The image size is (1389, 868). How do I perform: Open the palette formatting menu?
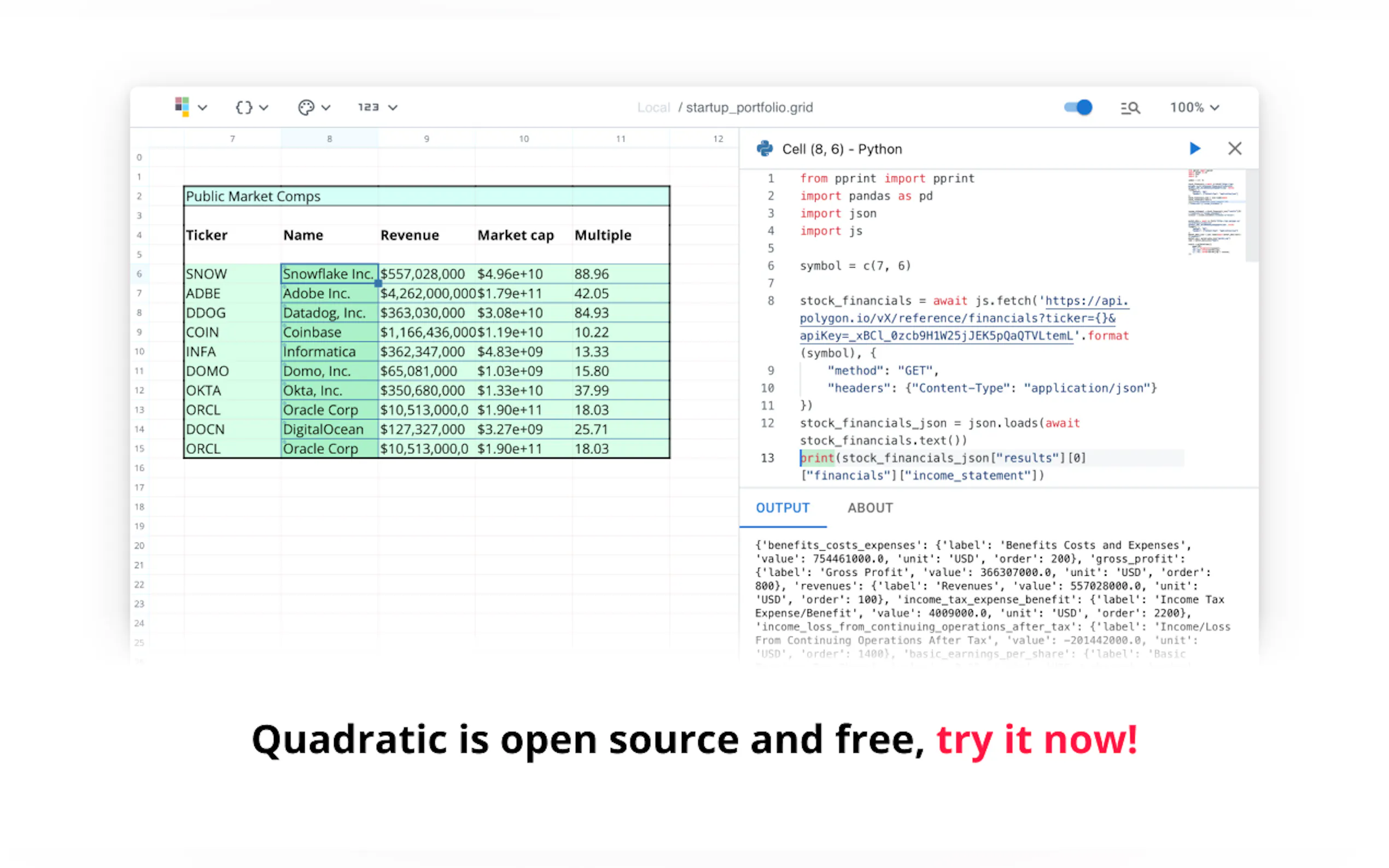[306, 107]
